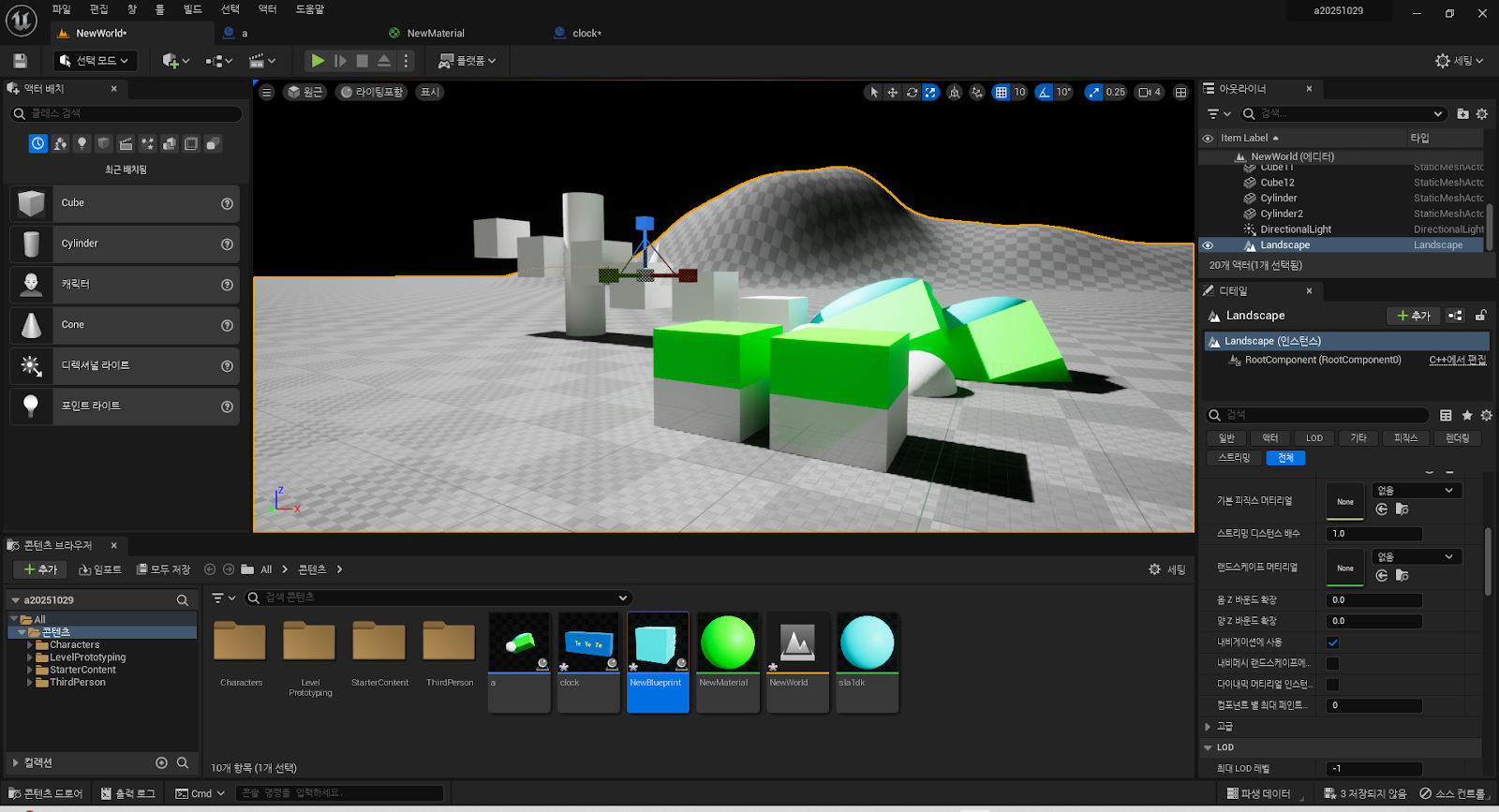Show only favorite properties star icon
Screen dimensions: 1499x812
[1467, 415]
